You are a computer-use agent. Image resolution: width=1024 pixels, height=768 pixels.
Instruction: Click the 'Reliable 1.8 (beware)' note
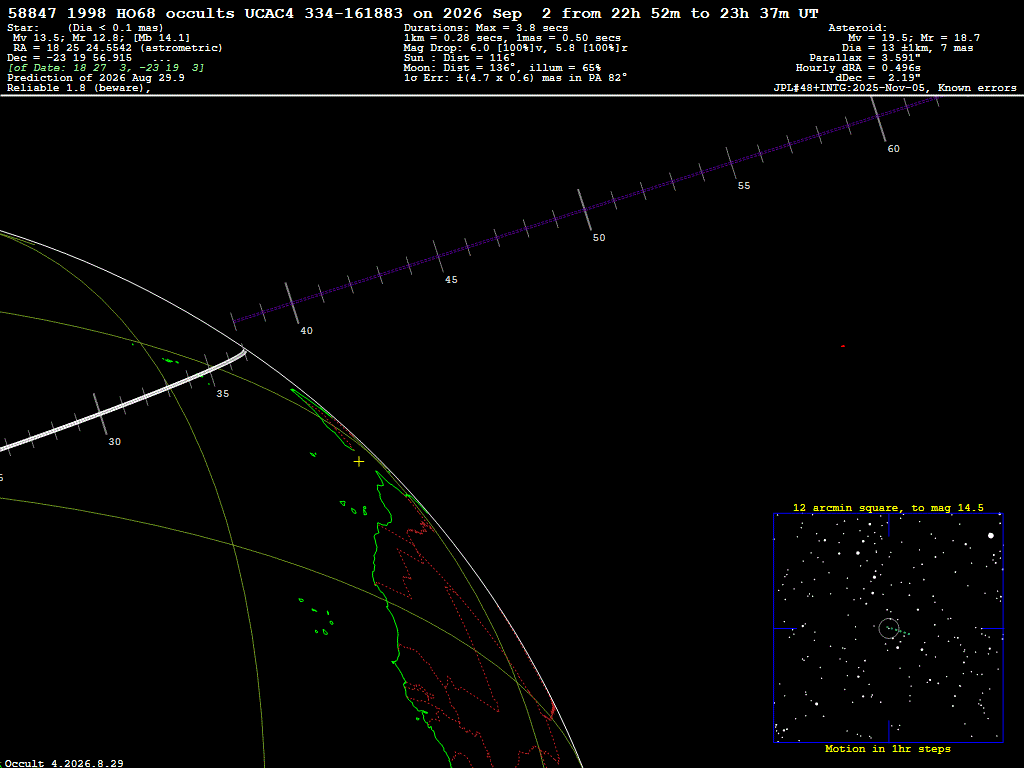(x=79, y=88)
